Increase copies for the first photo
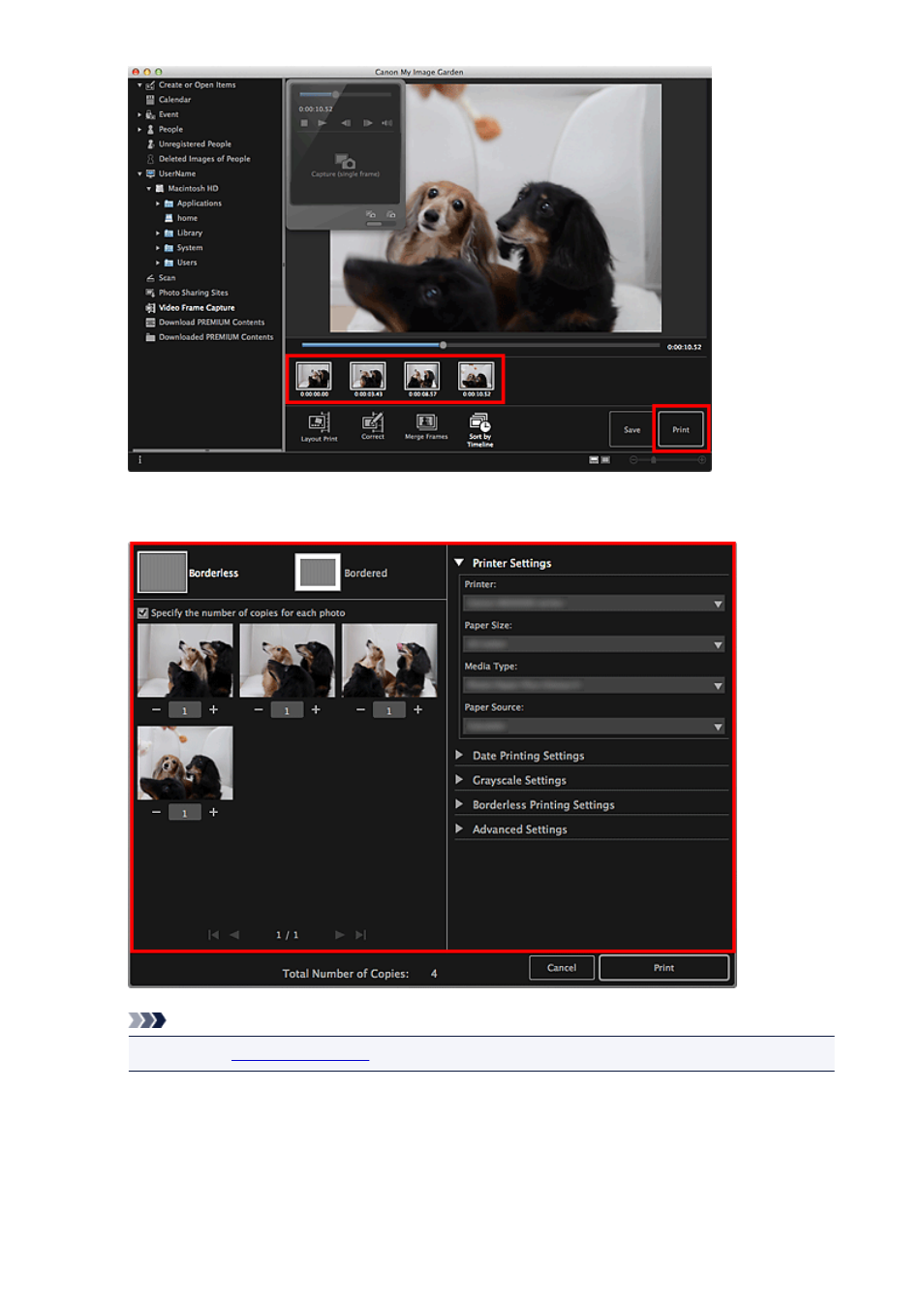924x1308 pixels. click(214, 710)
